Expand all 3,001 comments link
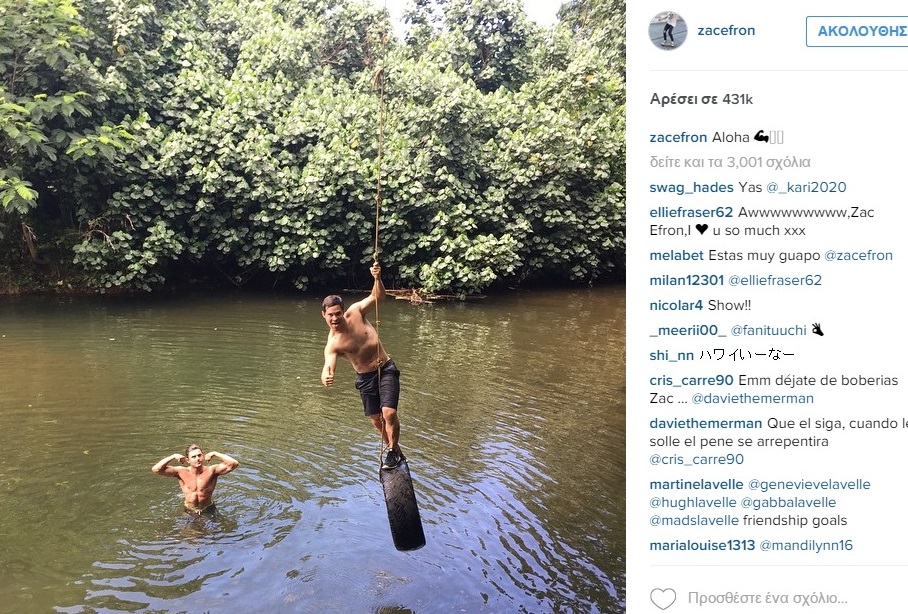This screenshot has width=908, height=614. click(730, 162)
